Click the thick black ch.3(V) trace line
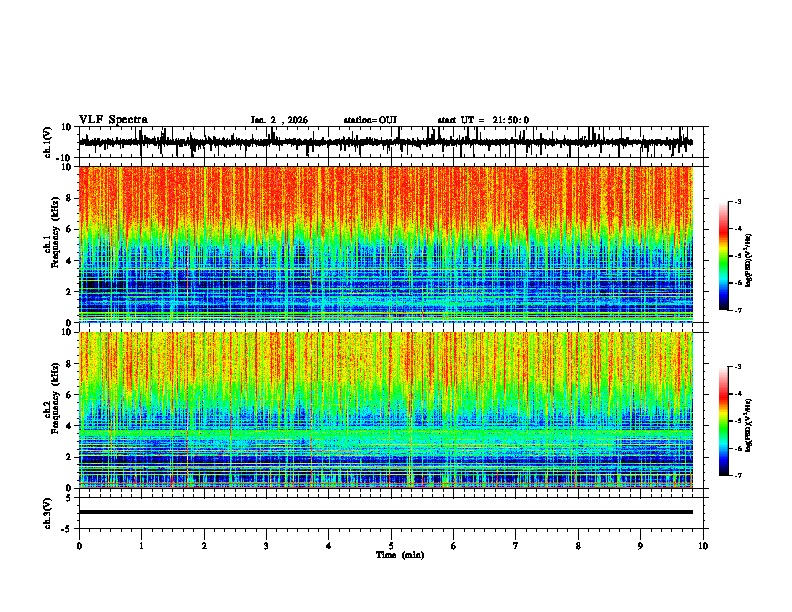This screenshot has width=792, height=612. (386, 512)
